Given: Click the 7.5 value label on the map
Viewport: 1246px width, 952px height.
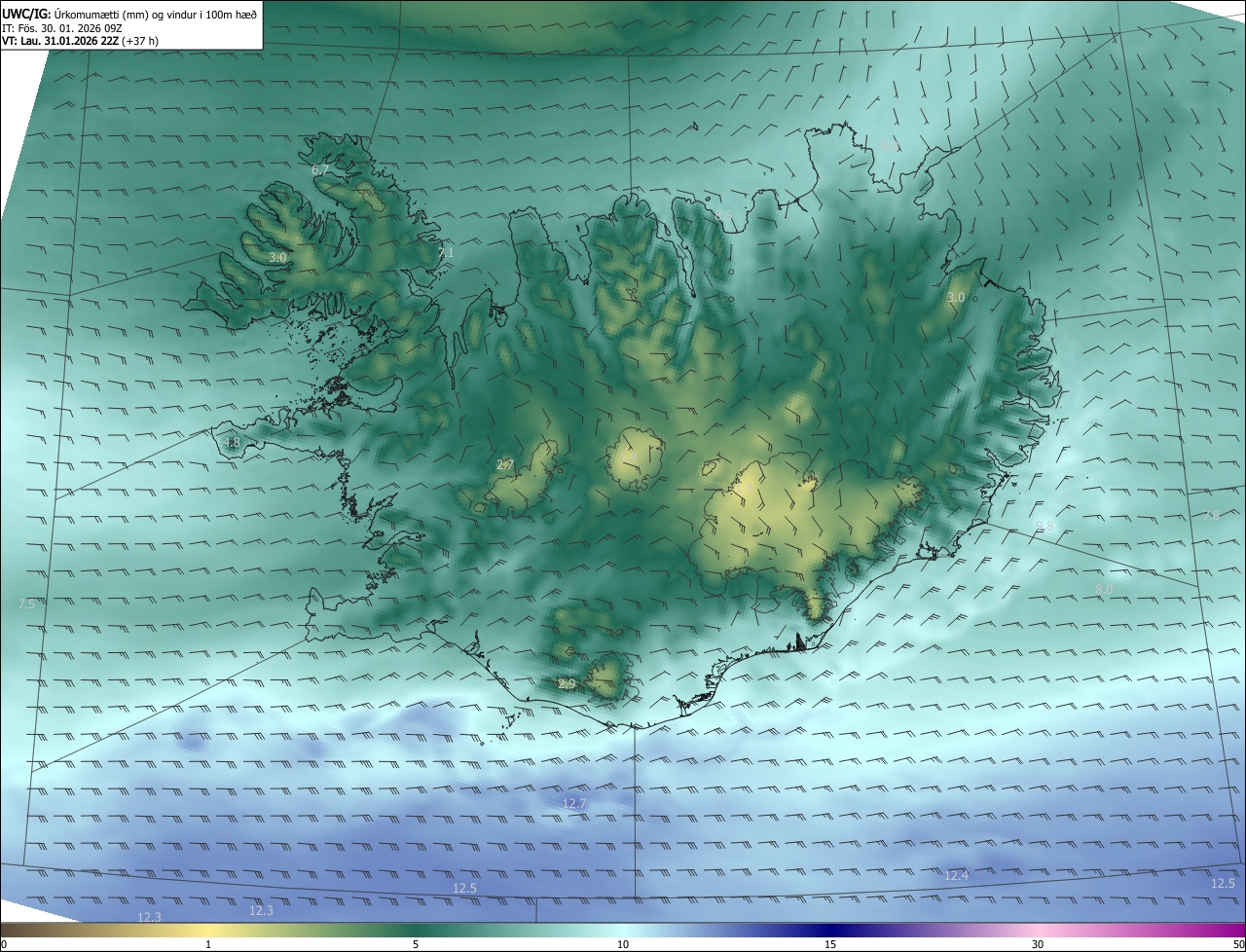Looking at the screenshot, I should coord(26,604).
